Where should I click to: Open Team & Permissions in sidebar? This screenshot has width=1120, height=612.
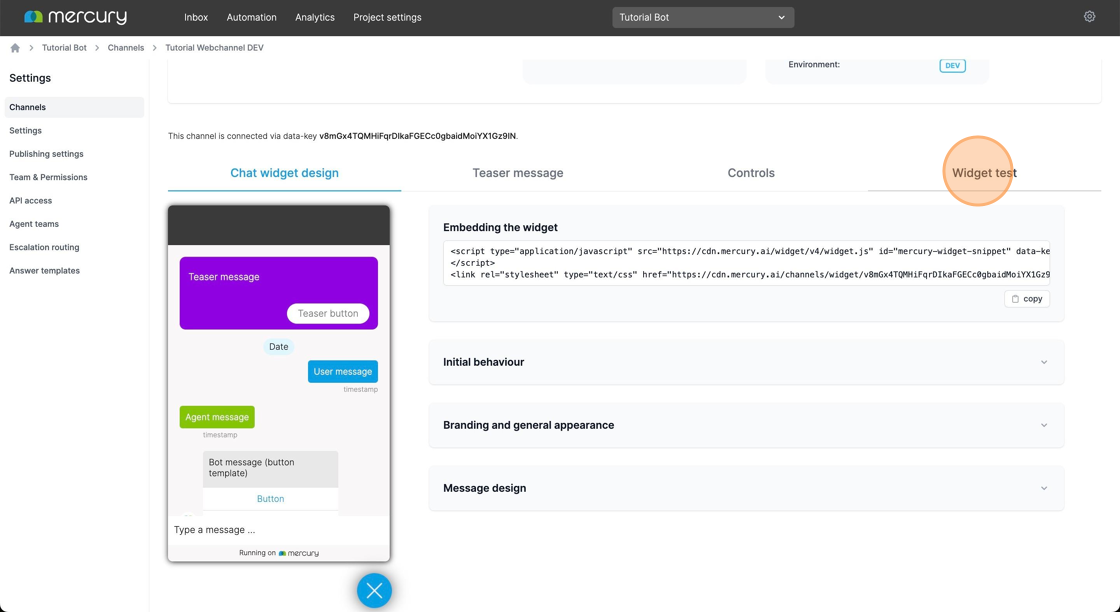49,177
